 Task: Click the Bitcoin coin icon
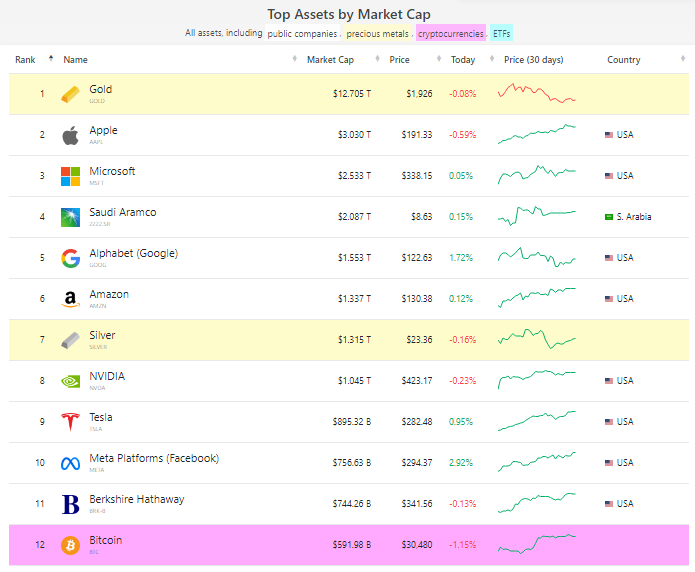tap(70, 545)
